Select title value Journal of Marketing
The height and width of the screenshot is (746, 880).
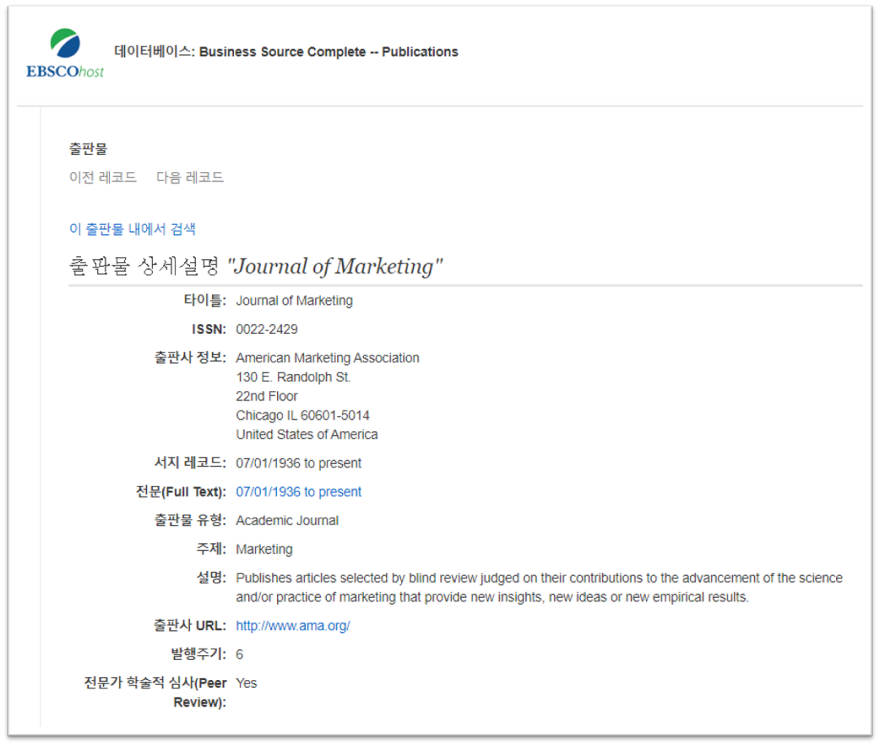tap(294, 301)
